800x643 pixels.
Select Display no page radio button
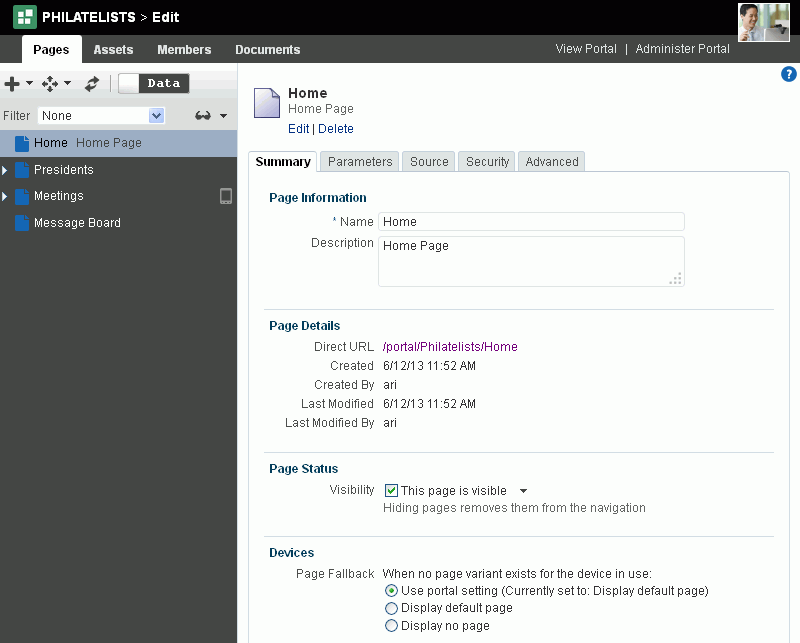[391, 626]
